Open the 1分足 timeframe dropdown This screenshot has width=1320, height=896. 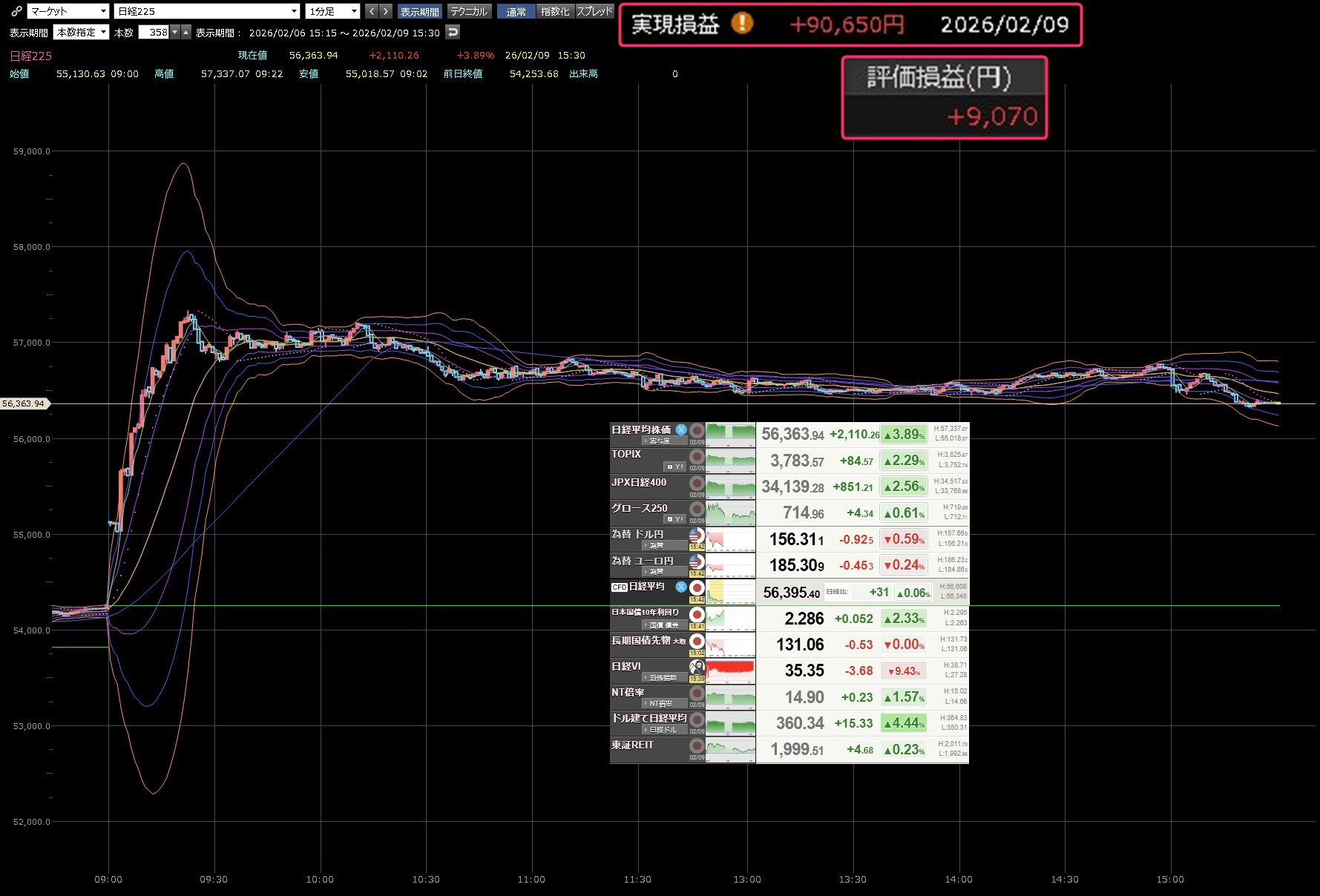(x=332, y=11)
